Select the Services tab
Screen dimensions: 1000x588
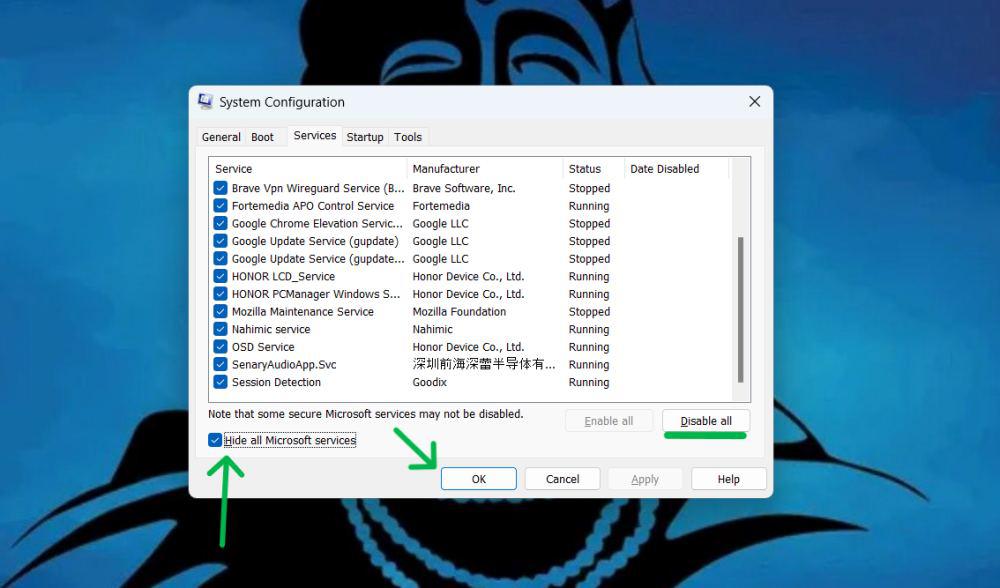click(314, 135)
